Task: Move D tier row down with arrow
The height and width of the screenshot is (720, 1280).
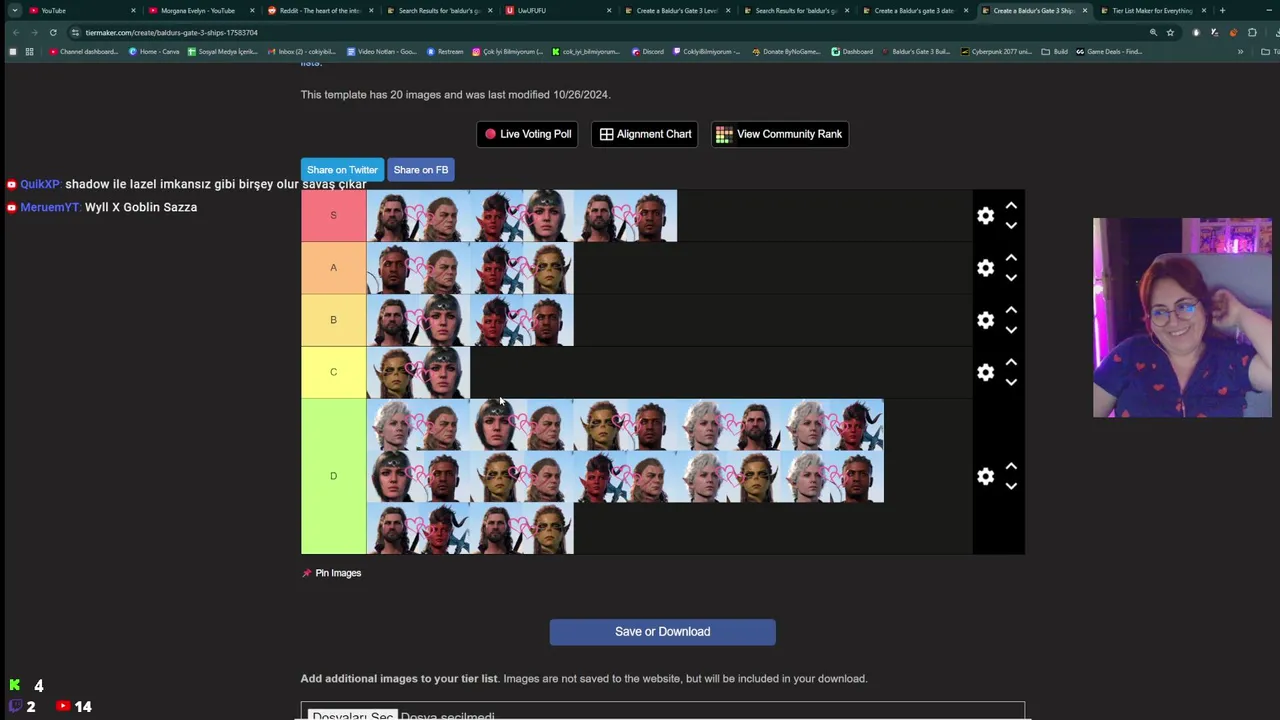Action: click(1011, 486)
